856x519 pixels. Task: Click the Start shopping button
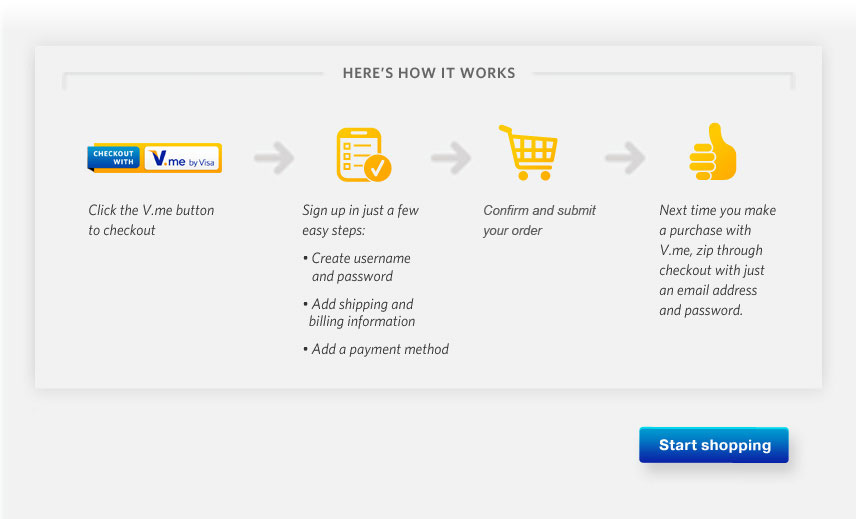click(x=714, y=445)
